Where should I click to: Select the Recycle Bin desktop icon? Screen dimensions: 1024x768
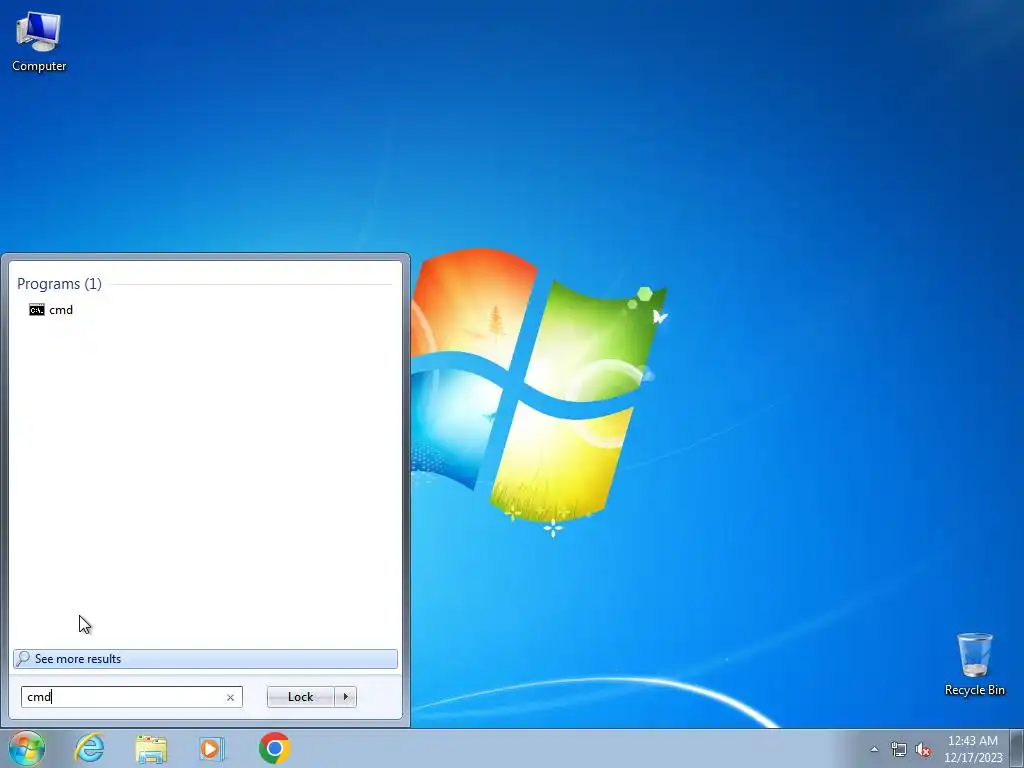[x=974, y=664]
